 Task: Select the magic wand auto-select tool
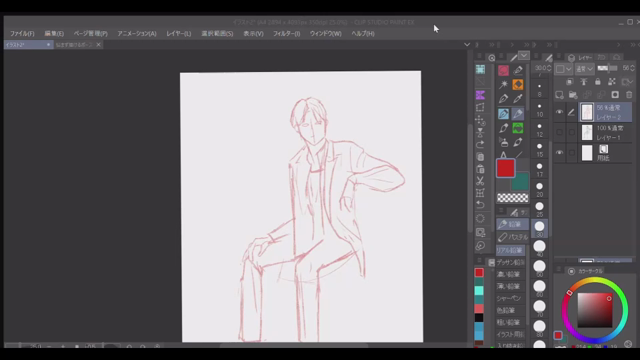(x=503, y=84)
